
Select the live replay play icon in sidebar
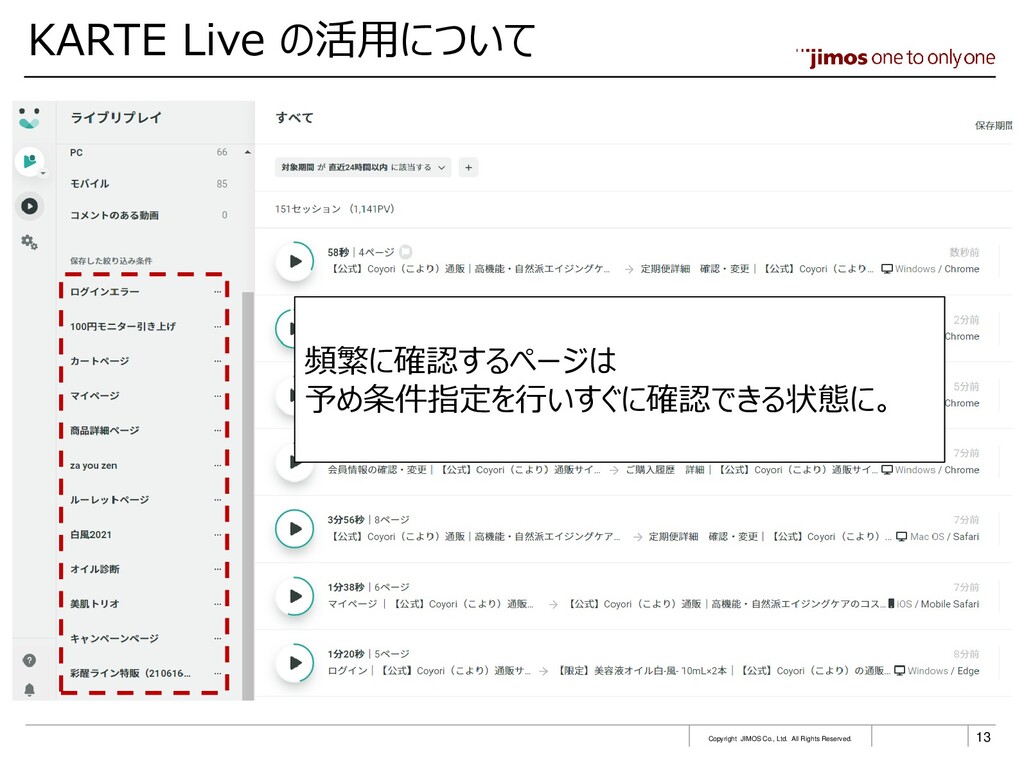pyautogui.click(x=29, y=206)
